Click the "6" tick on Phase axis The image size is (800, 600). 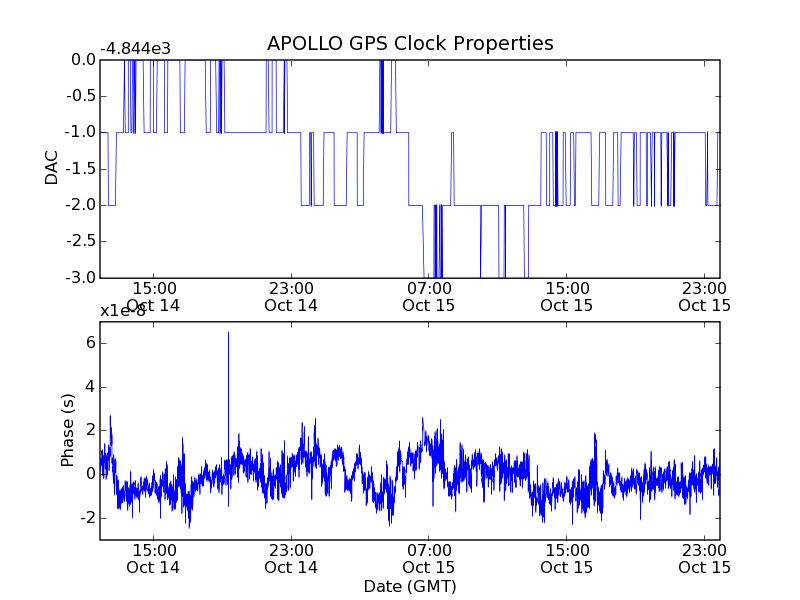pos(91,343)
